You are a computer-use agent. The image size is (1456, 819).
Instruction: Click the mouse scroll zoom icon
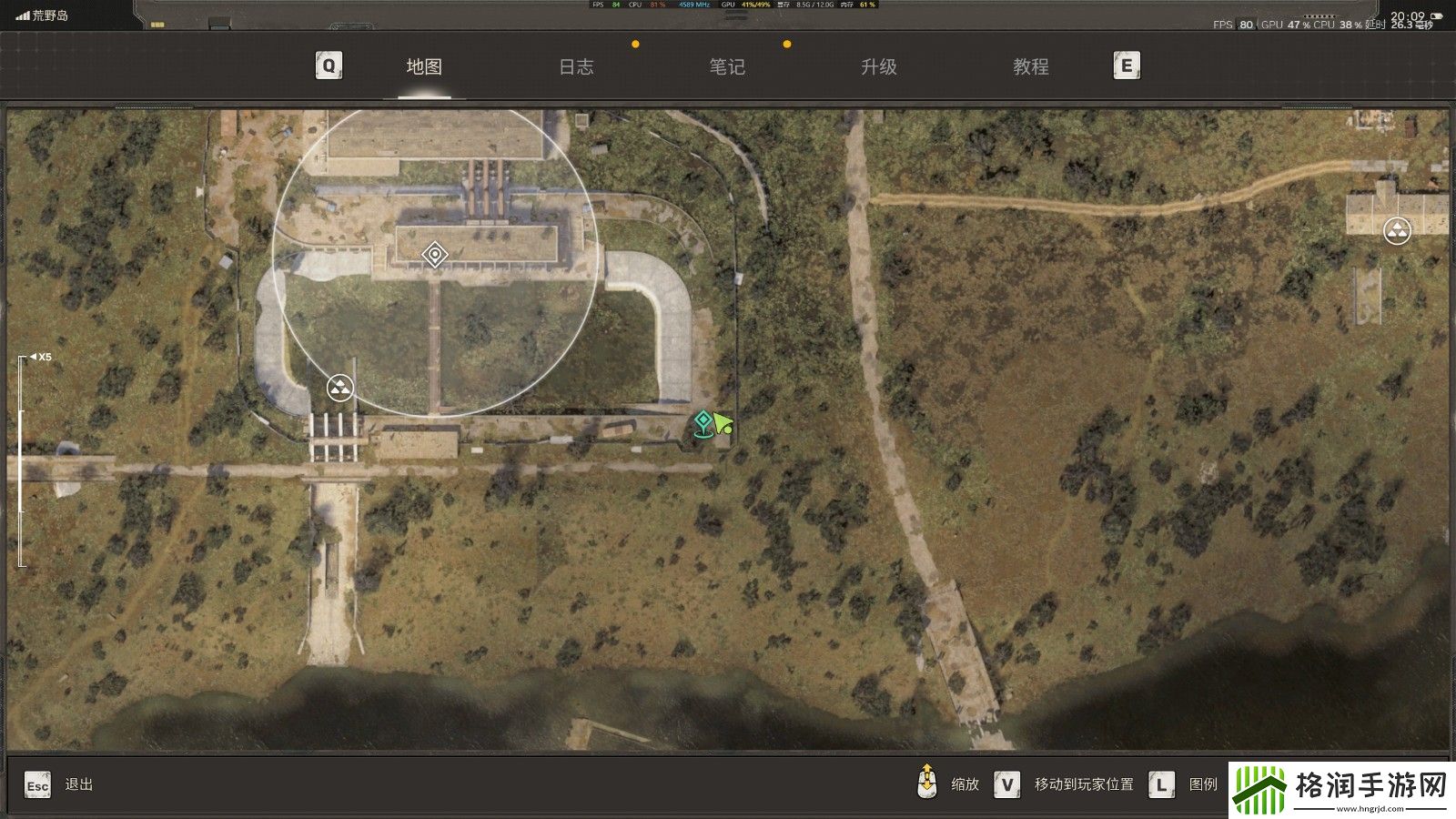tap(926, 783)
